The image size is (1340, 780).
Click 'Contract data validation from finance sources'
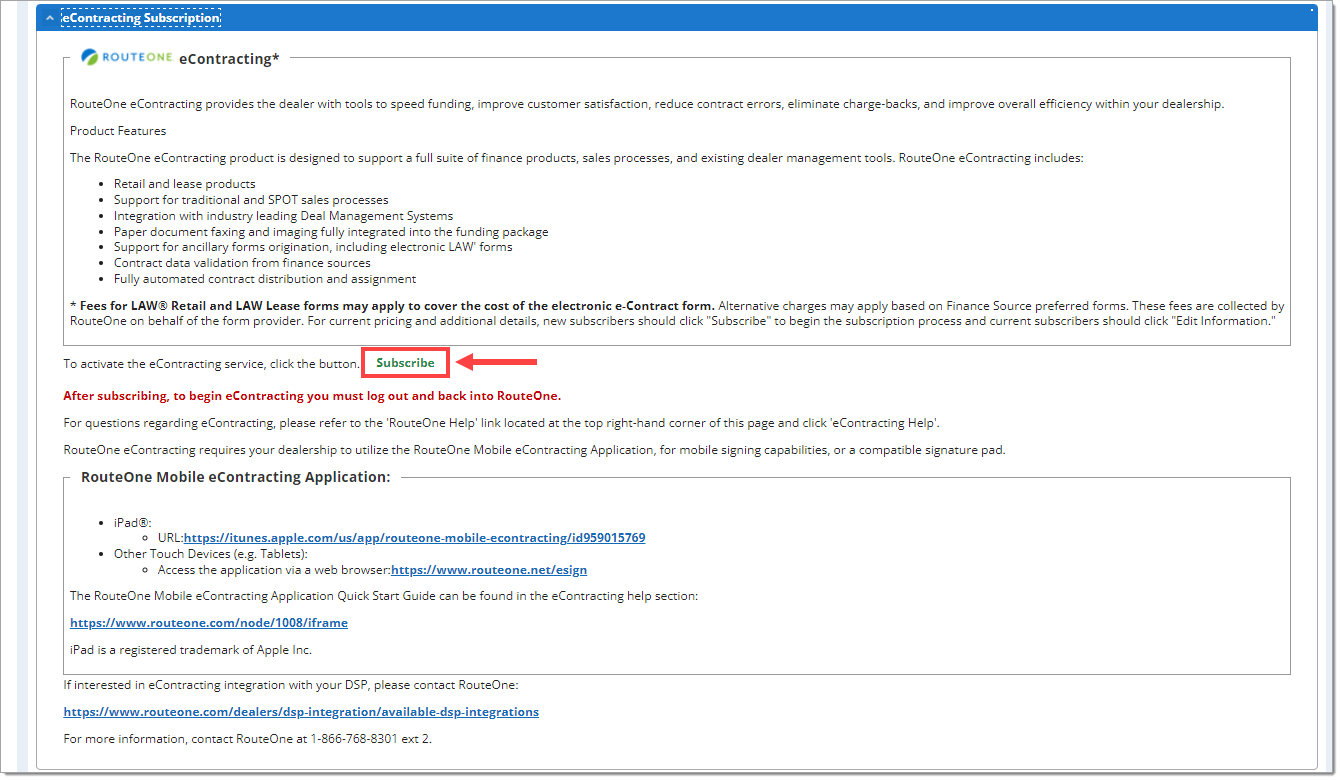242,263
